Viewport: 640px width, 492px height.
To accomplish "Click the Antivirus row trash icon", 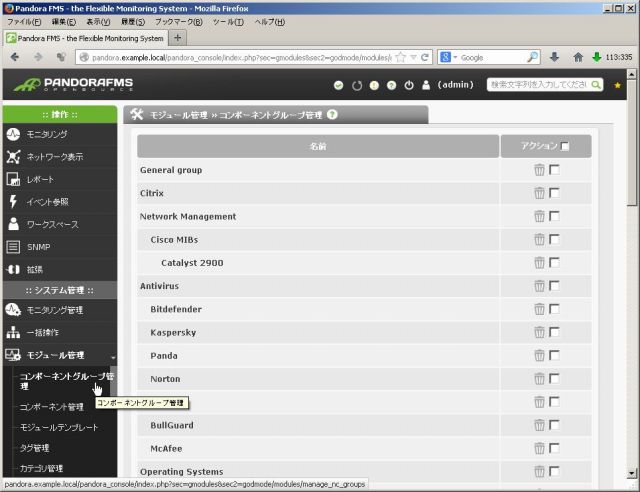I will click(x=539, y=286).
